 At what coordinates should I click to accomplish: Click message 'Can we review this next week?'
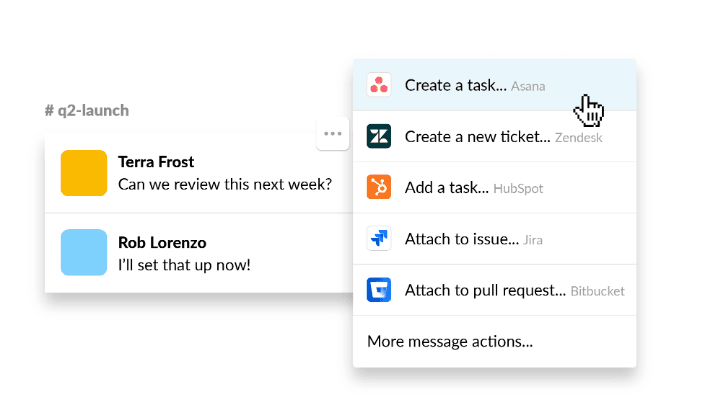pos(225,184)
